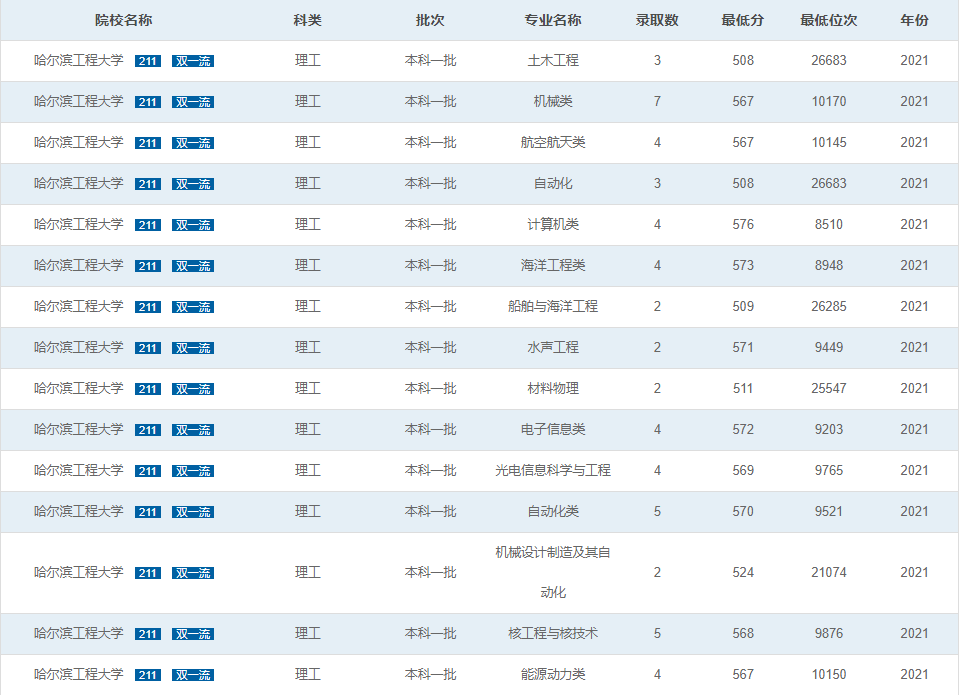
Task: Click the 双一流 badge in the 船舶与海洋工程 row
Action: pyautogui.click(x=192, y=307)
